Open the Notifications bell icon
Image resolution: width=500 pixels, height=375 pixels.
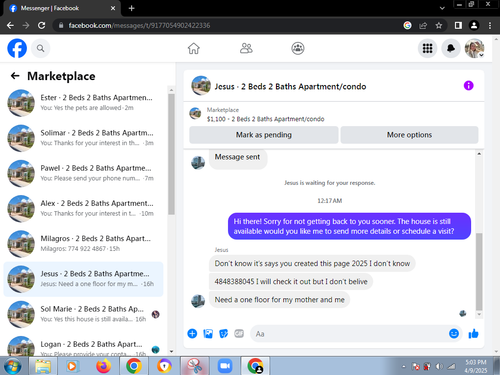coord(451,49)
